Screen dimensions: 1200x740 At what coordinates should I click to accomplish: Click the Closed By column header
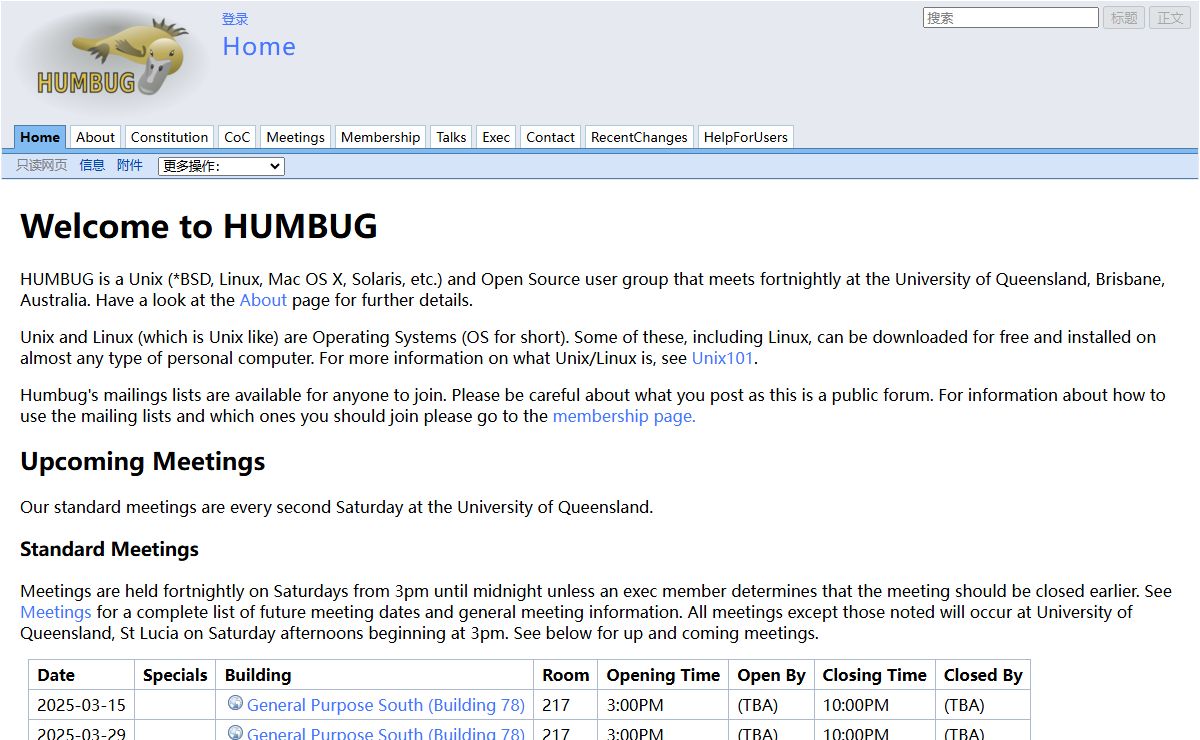pos(983,675)
